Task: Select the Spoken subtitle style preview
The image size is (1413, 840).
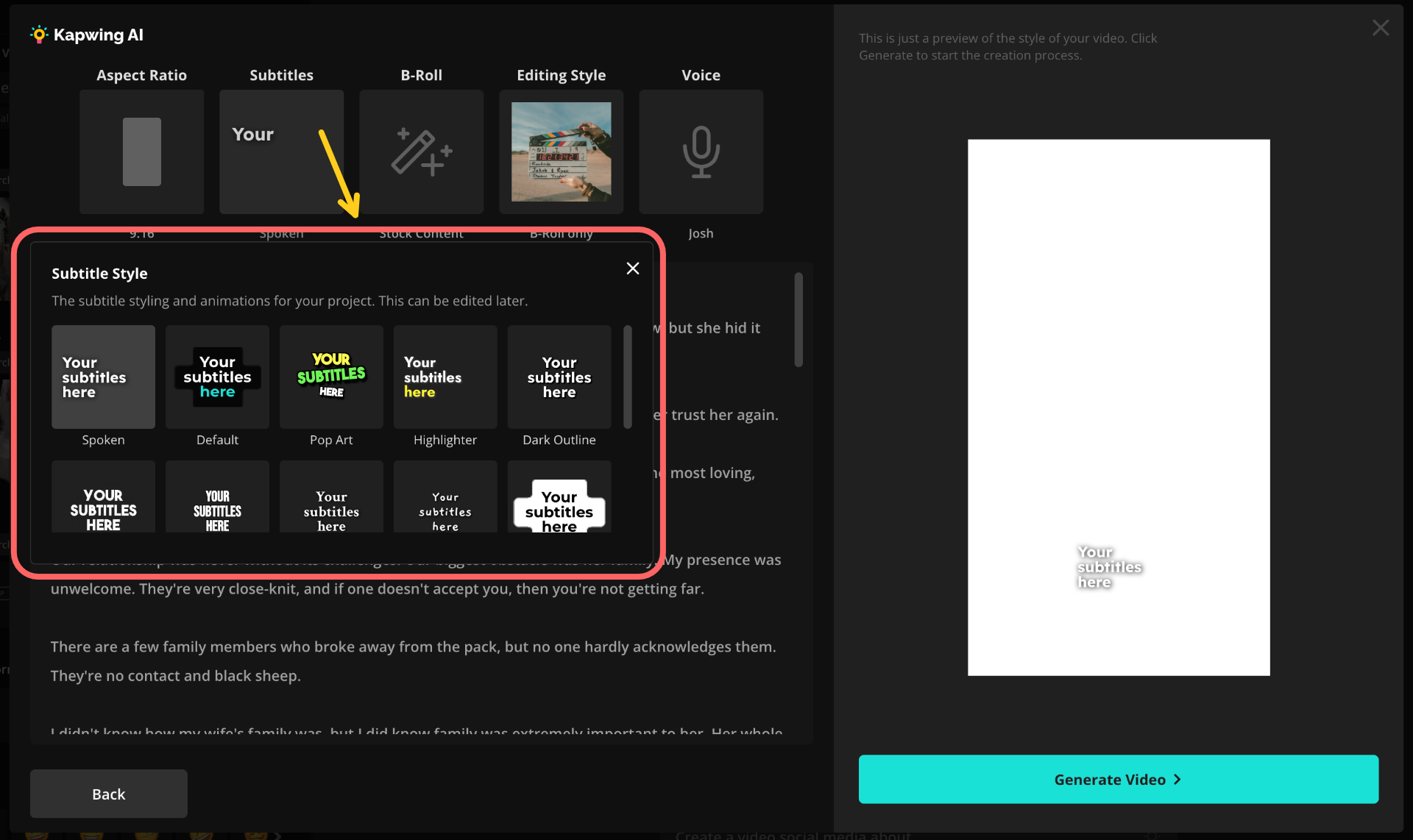Action: click(103, 377)
